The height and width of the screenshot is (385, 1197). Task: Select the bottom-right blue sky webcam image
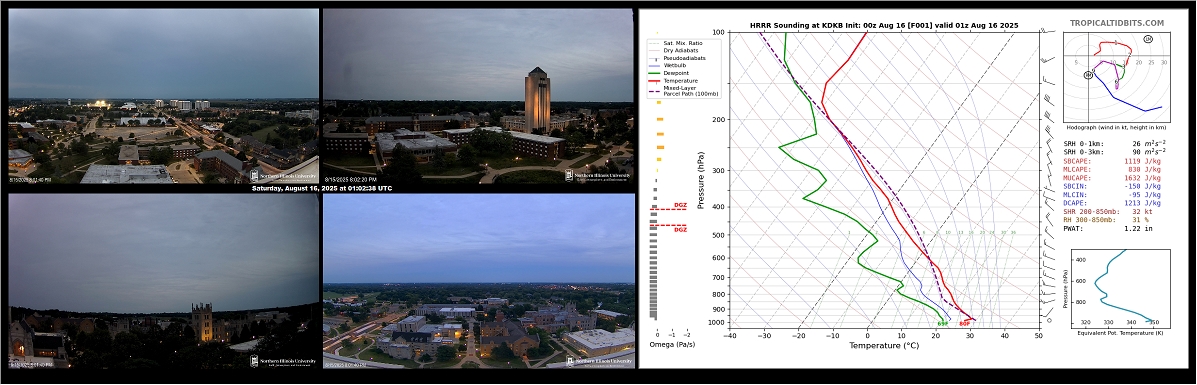point(479,281)
